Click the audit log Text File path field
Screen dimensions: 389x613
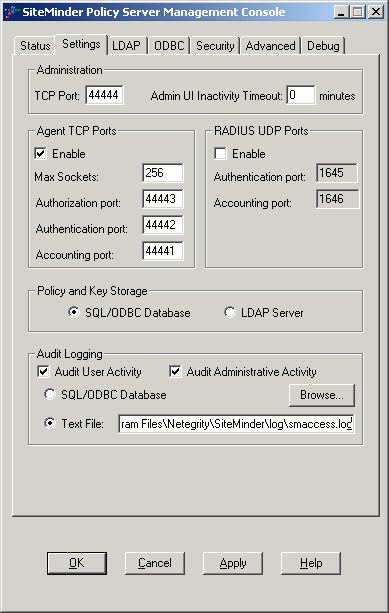click(x=236, y=424)
